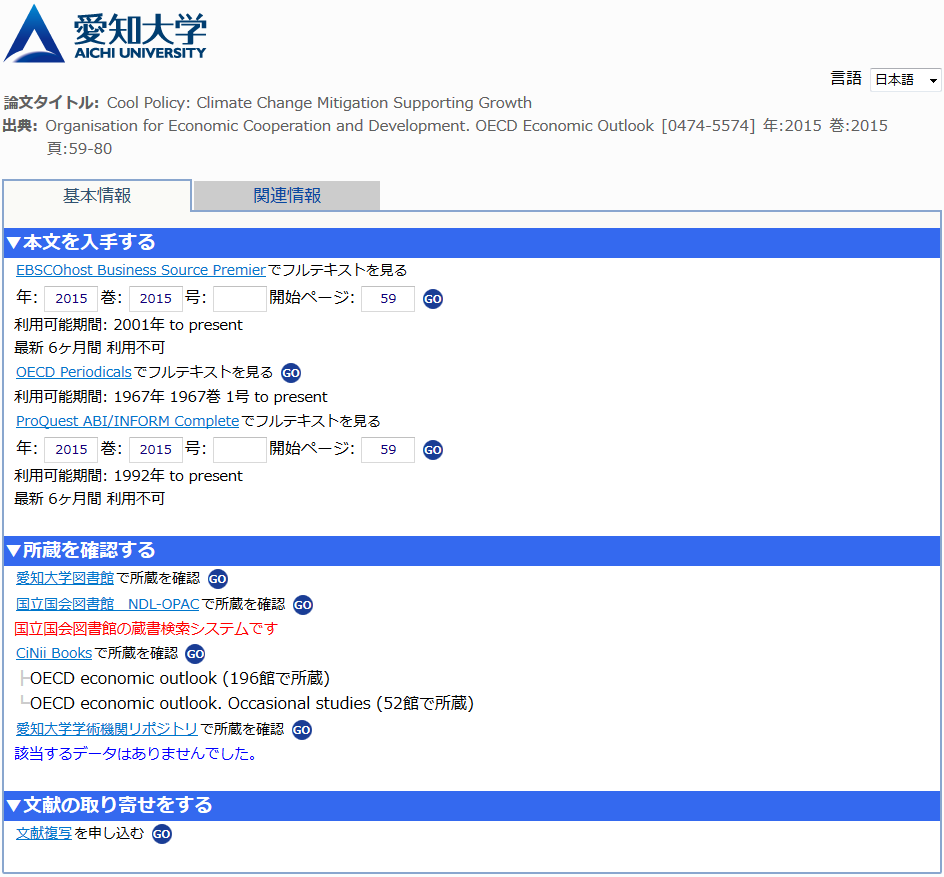Open the OECD Periodicals link
The image size is (944, 877).
tap(73, 373)
